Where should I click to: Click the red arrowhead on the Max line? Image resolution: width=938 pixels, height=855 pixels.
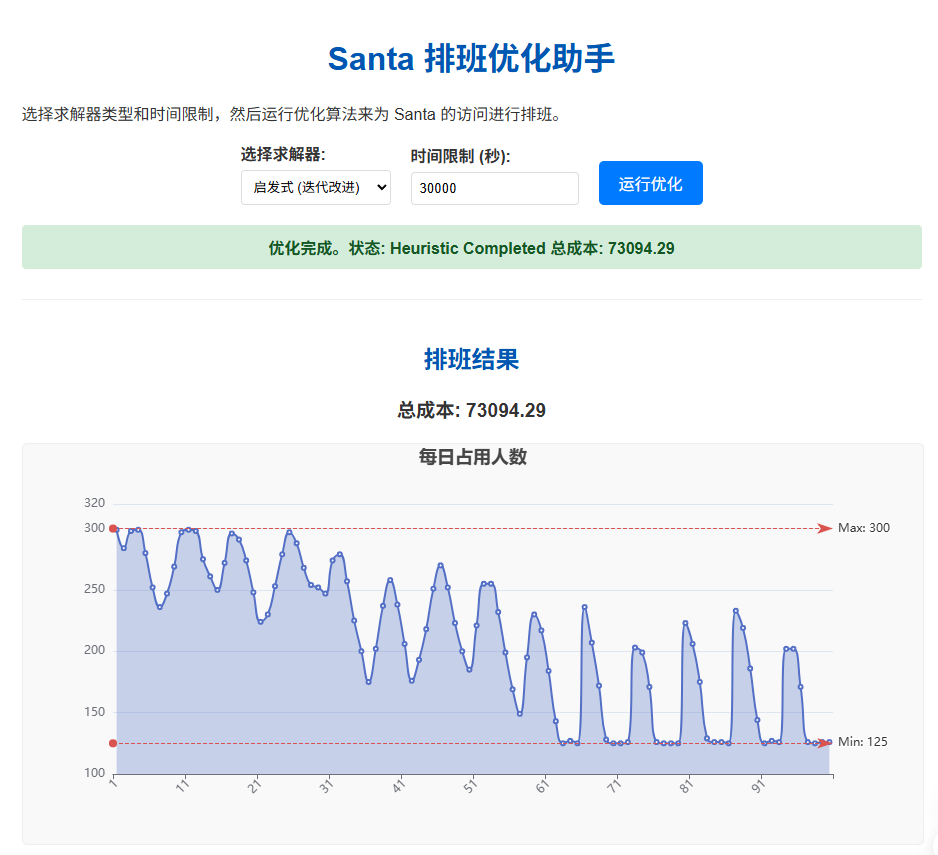[x=825, y=528]
